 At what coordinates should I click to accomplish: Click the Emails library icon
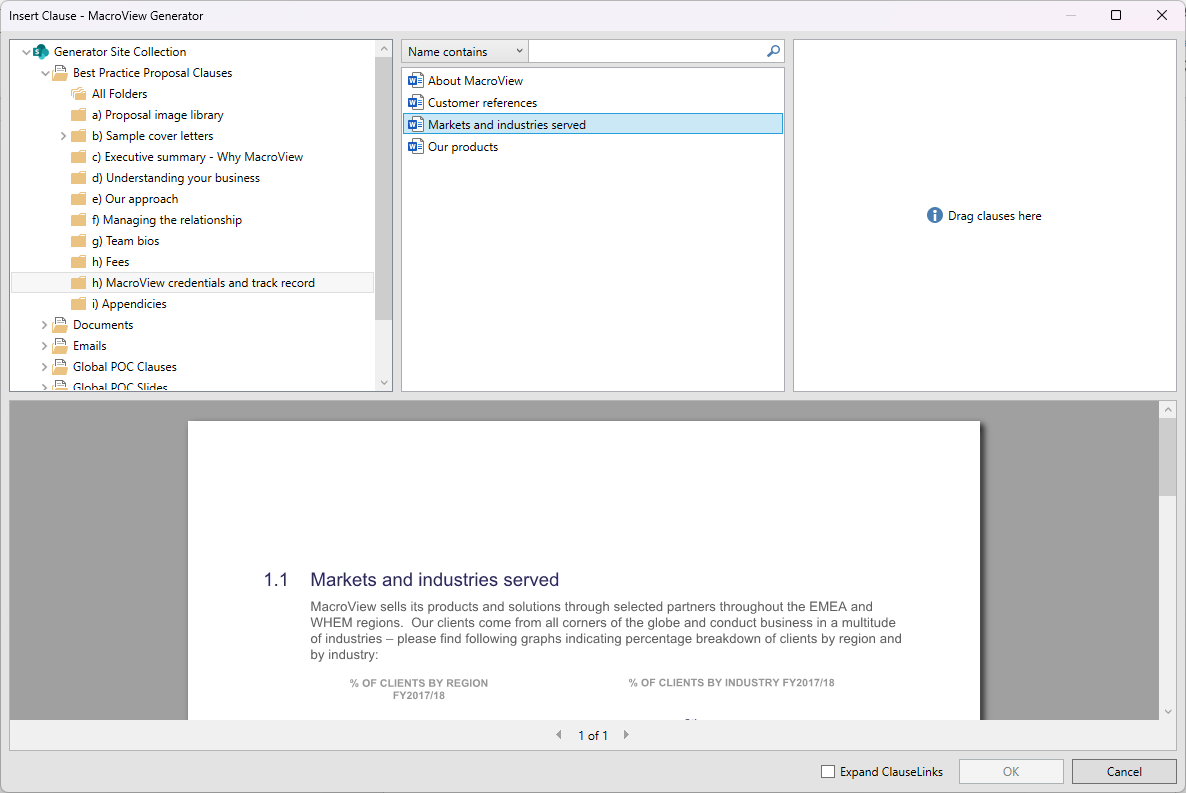click(60, 346)
